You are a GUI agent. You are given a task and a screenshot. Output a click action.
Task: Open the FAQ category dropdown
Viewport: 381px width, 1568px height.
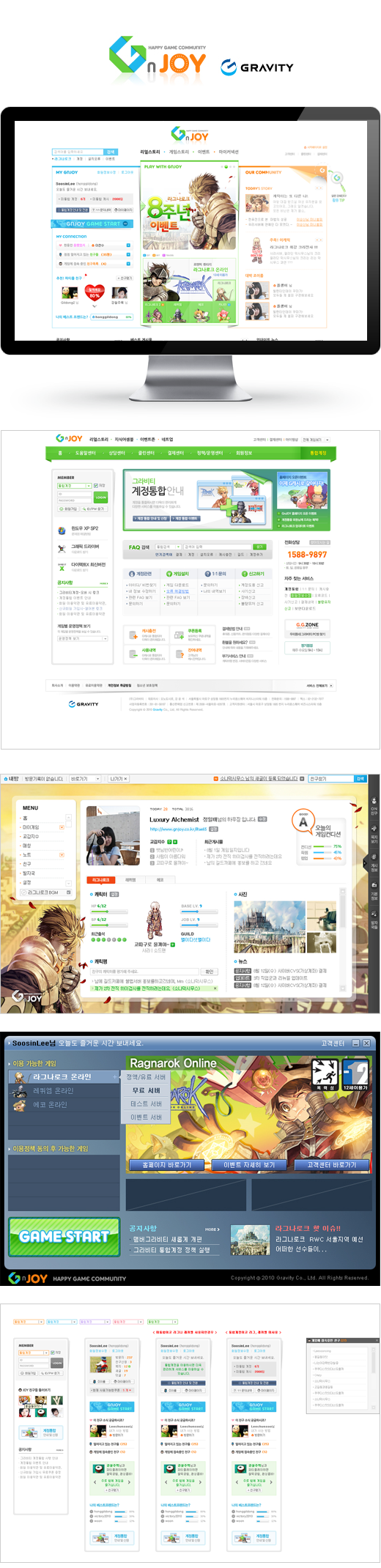pos(169,547)
